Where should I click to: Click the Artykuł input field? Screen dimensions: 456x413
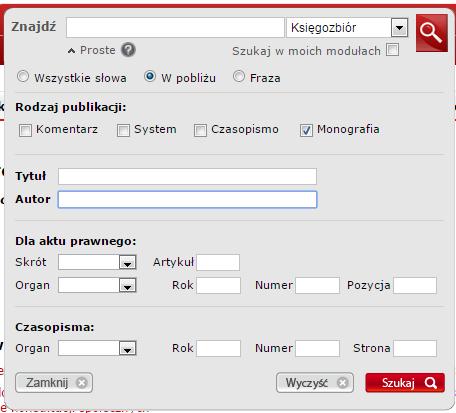(x=218, y=262)
